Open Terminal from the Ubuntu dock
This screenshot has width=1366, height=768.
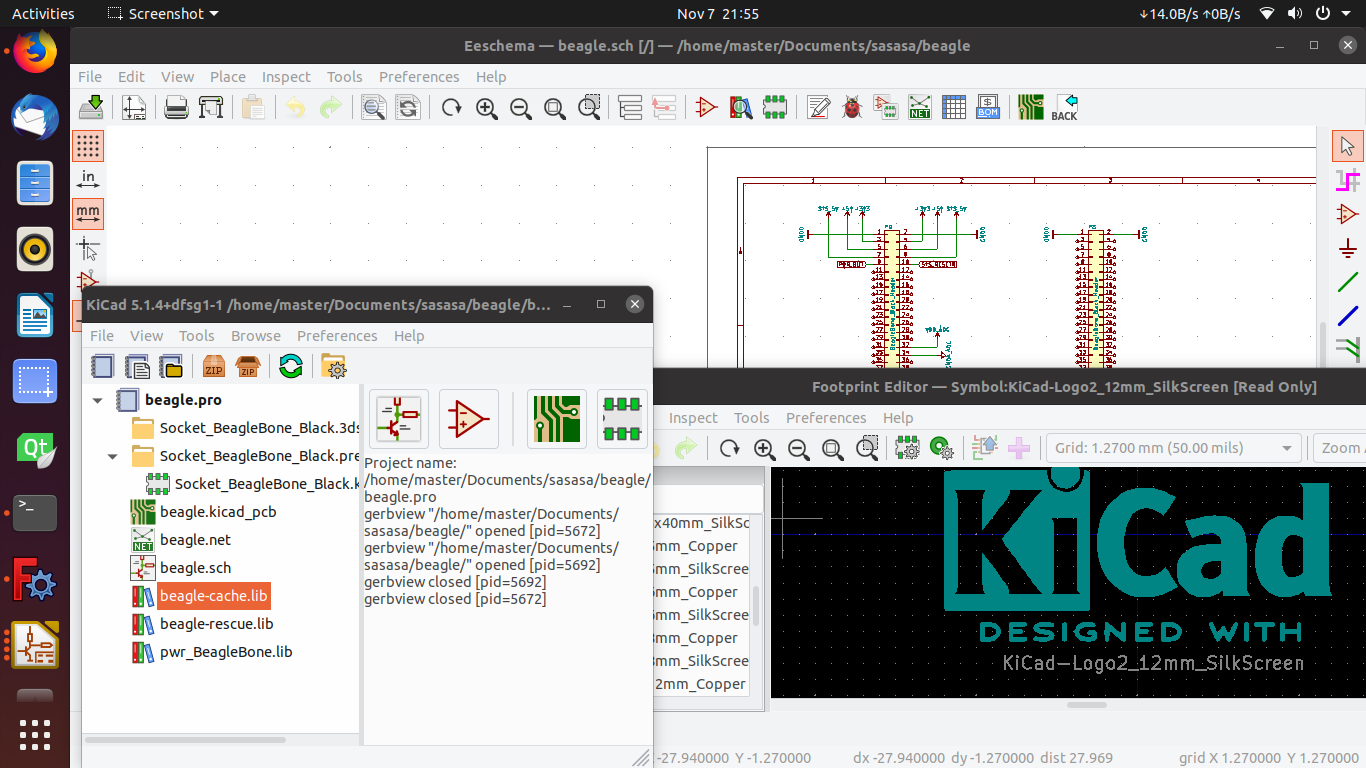[35, 513]
